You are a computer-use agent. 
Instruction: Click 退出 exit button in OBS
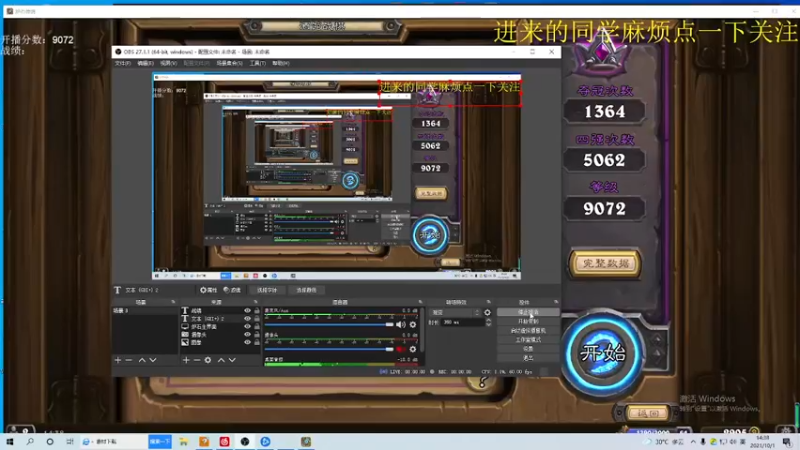[x=528, y=358]
